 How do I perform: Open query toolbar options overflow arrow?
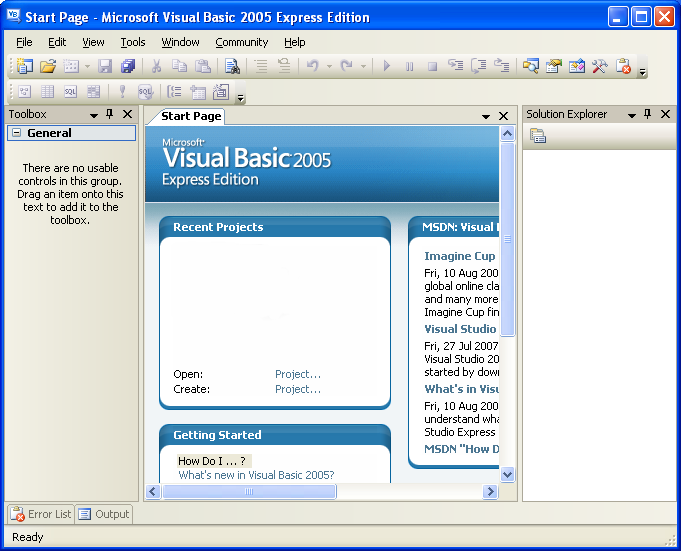[241, 98]
